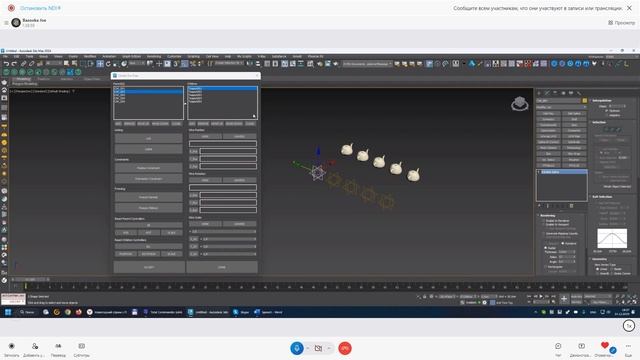This screenshot has height=360, width=640.
Task: Open the Modifier List dropdown
Action: click(562, 107)
